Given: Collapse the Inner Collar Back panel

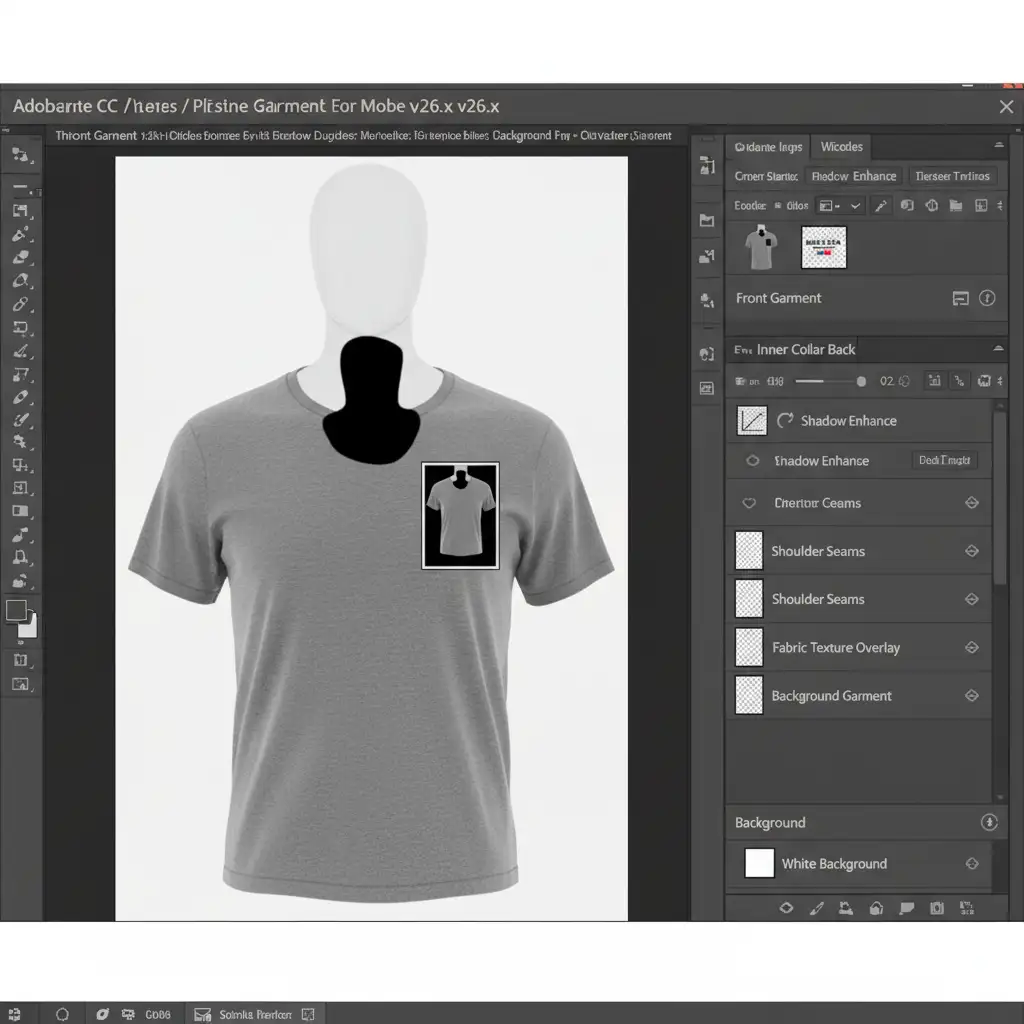Looking at the screenshot, I should click(997, 349).
